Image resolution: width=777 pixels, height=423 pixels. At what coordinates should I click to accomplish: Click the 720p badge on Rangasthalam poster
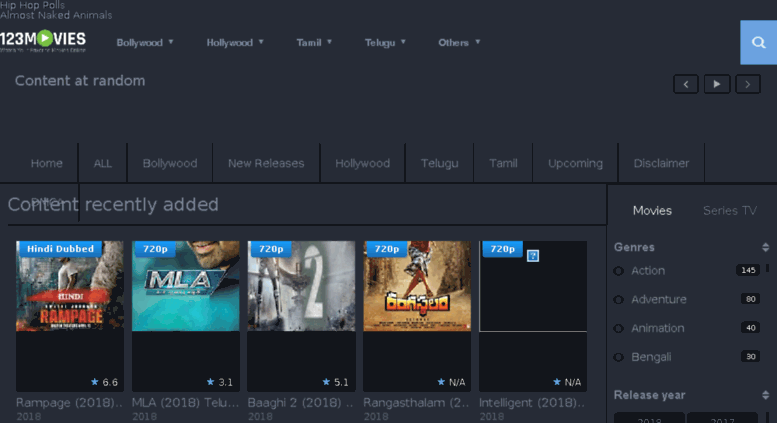[386, 249]
